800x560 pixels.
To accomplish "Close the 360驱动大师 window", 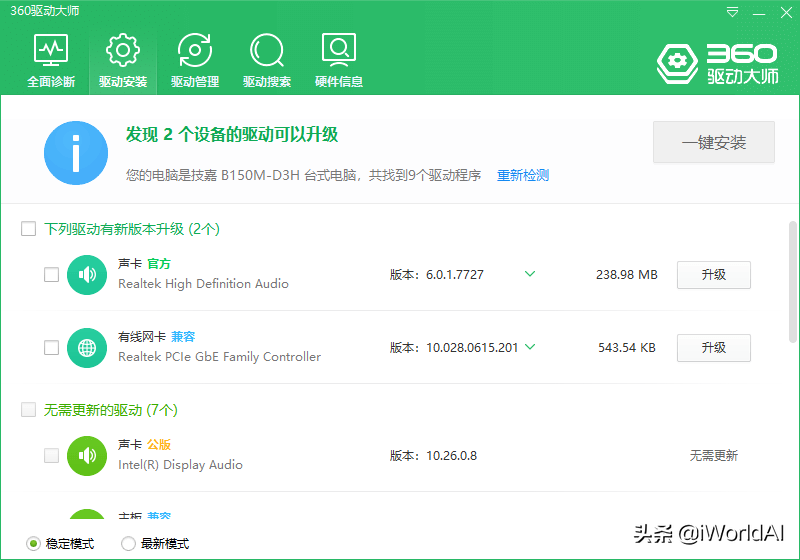I will coord(786,13).
